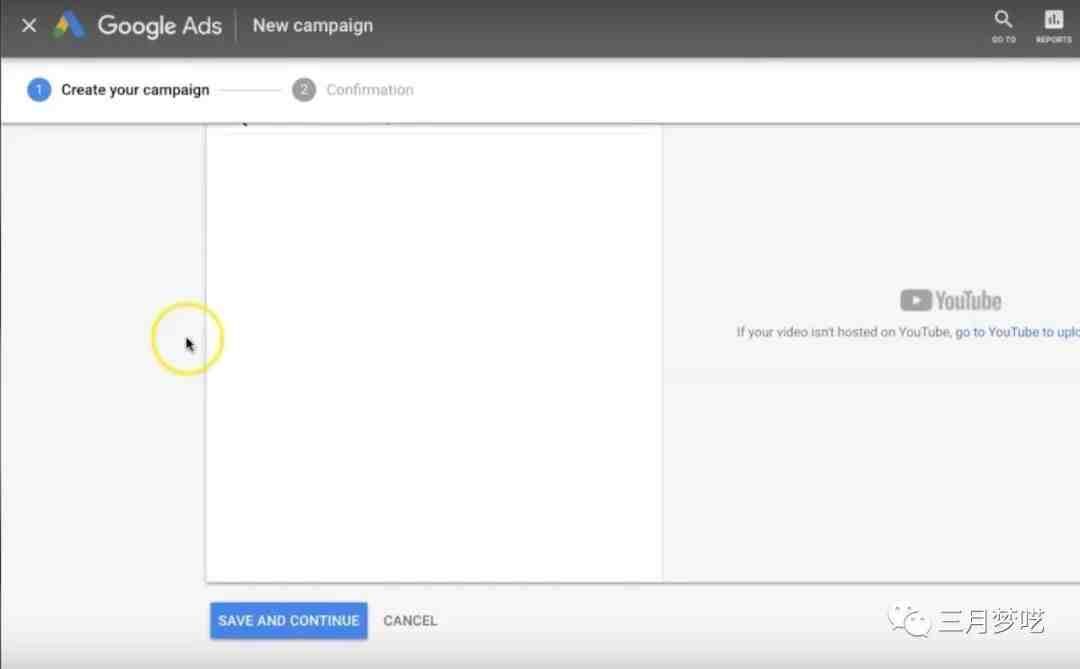Click the 三月梦呓 watermark text

990,622
